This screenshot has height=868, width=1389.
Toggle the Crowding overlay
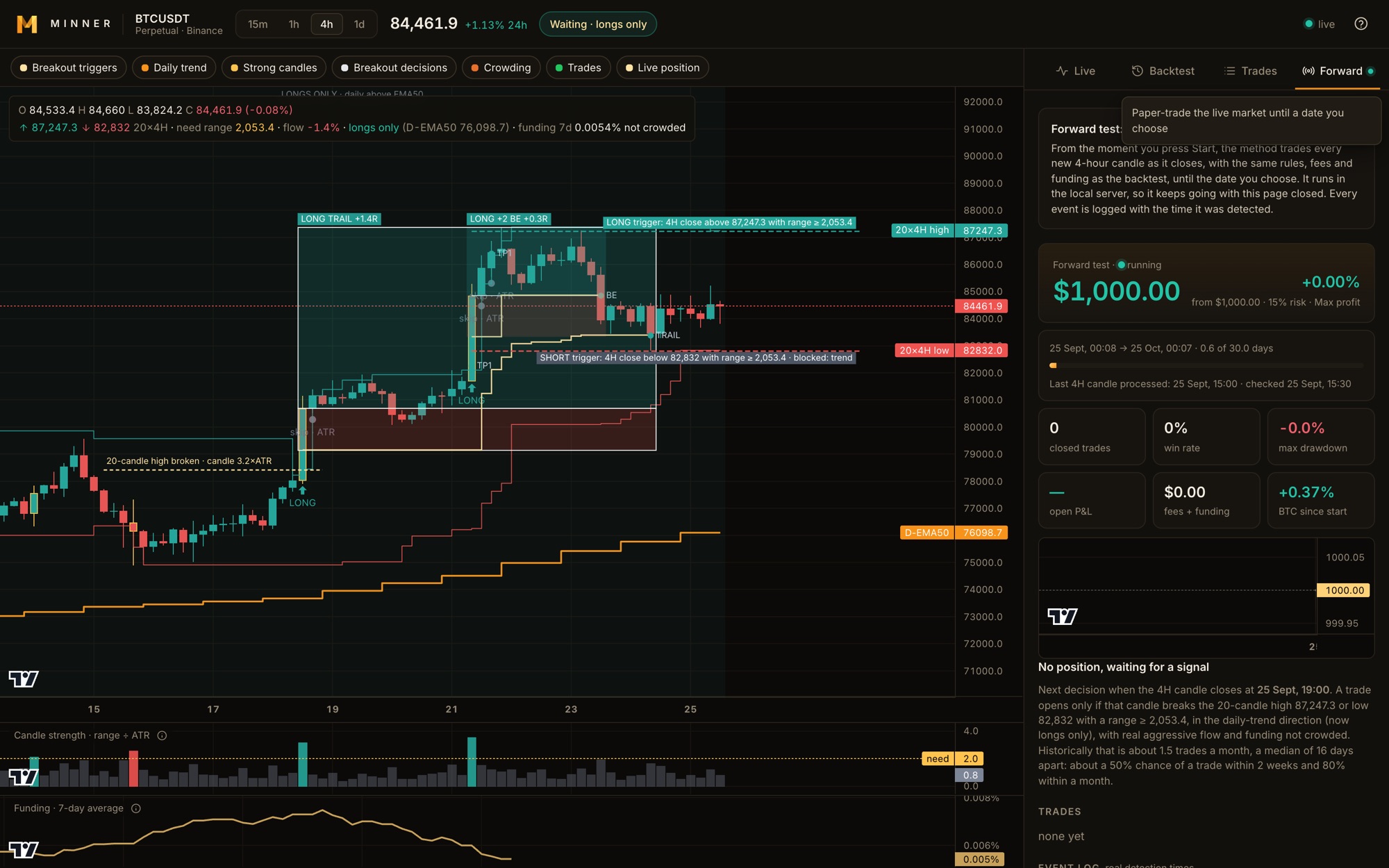click(501, 67)
